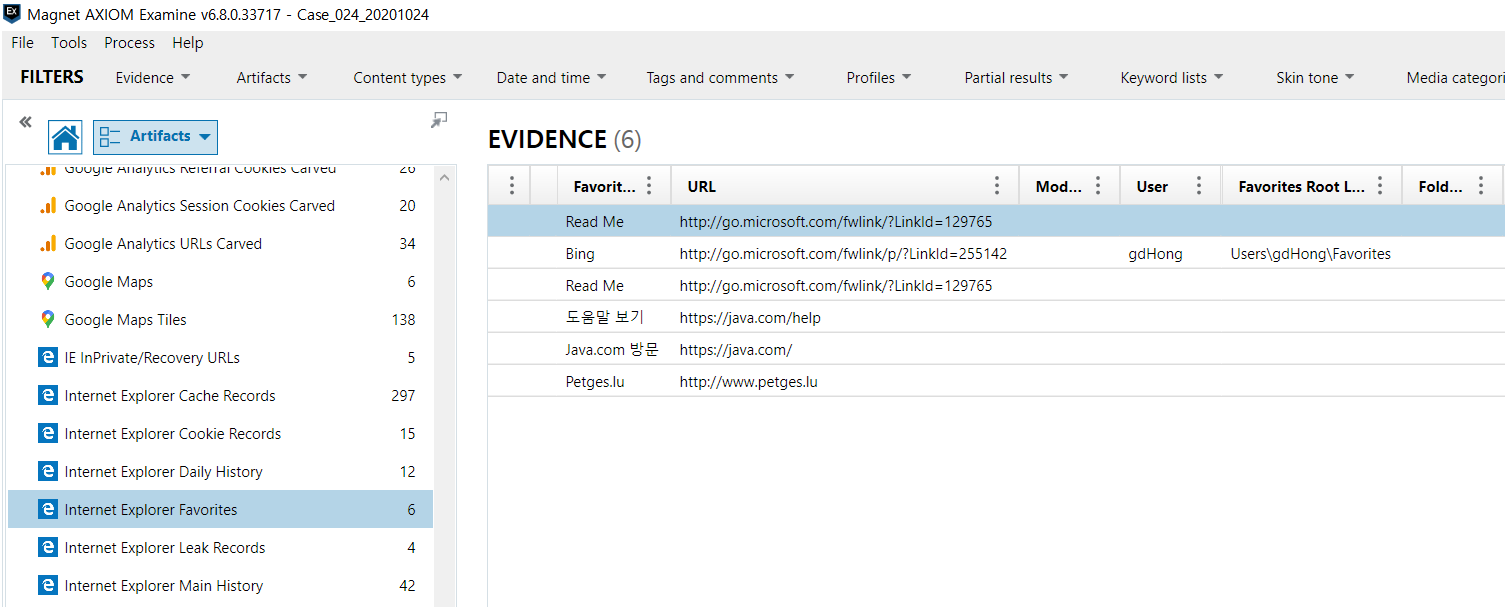Click Internet Explorer Cookie Records icon

tap(47, 434)
